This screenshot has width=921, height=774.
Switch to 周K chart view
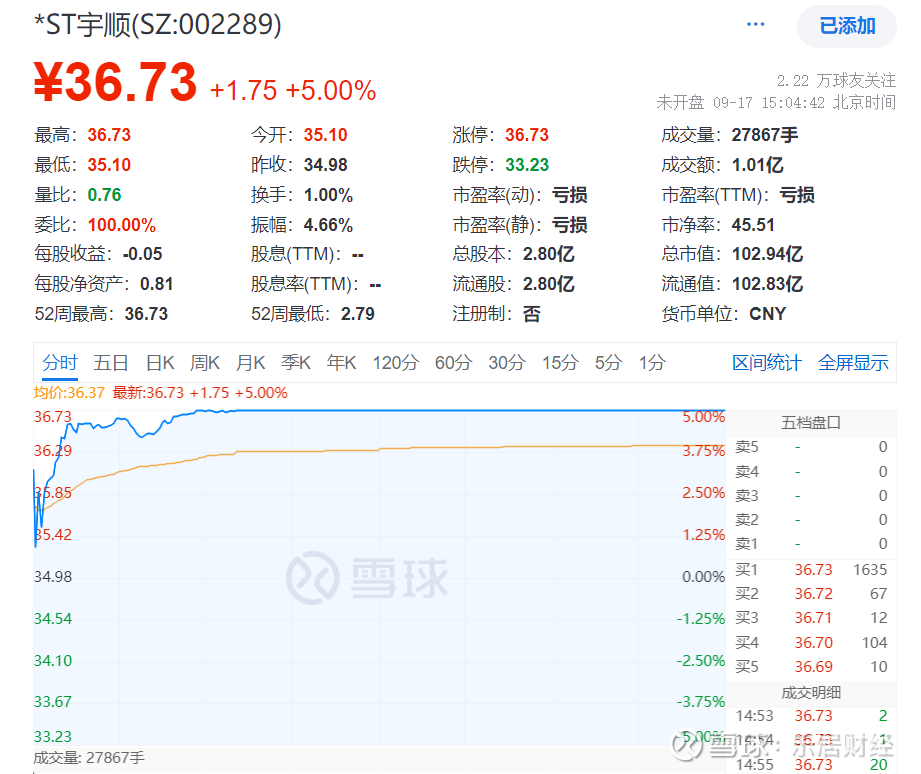[x=205, y=362]
